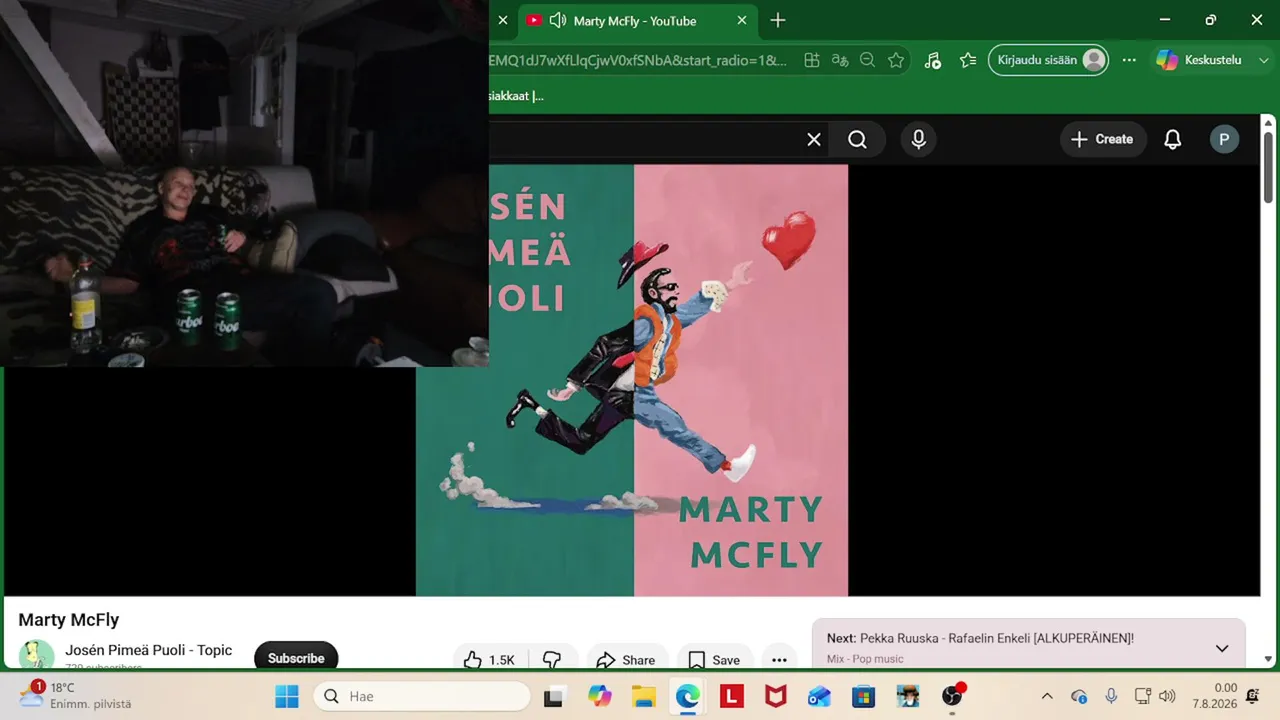This screenshot has width=1280, height=720.
Task: Open OBS Studio from the taskbar
Action: pos(952,696)
